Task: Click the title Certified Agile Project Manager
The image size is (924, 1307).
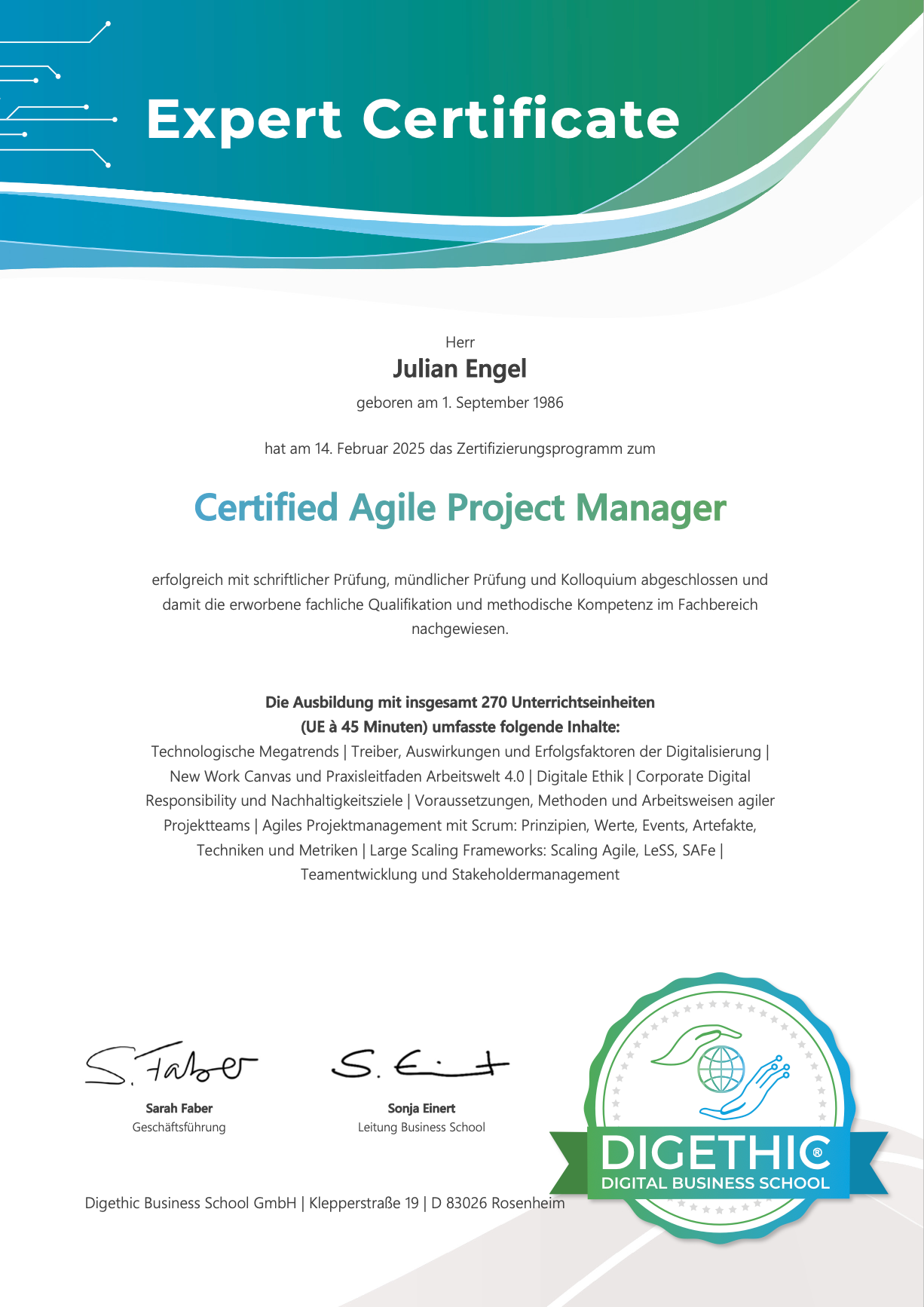Action: [460, 507]
